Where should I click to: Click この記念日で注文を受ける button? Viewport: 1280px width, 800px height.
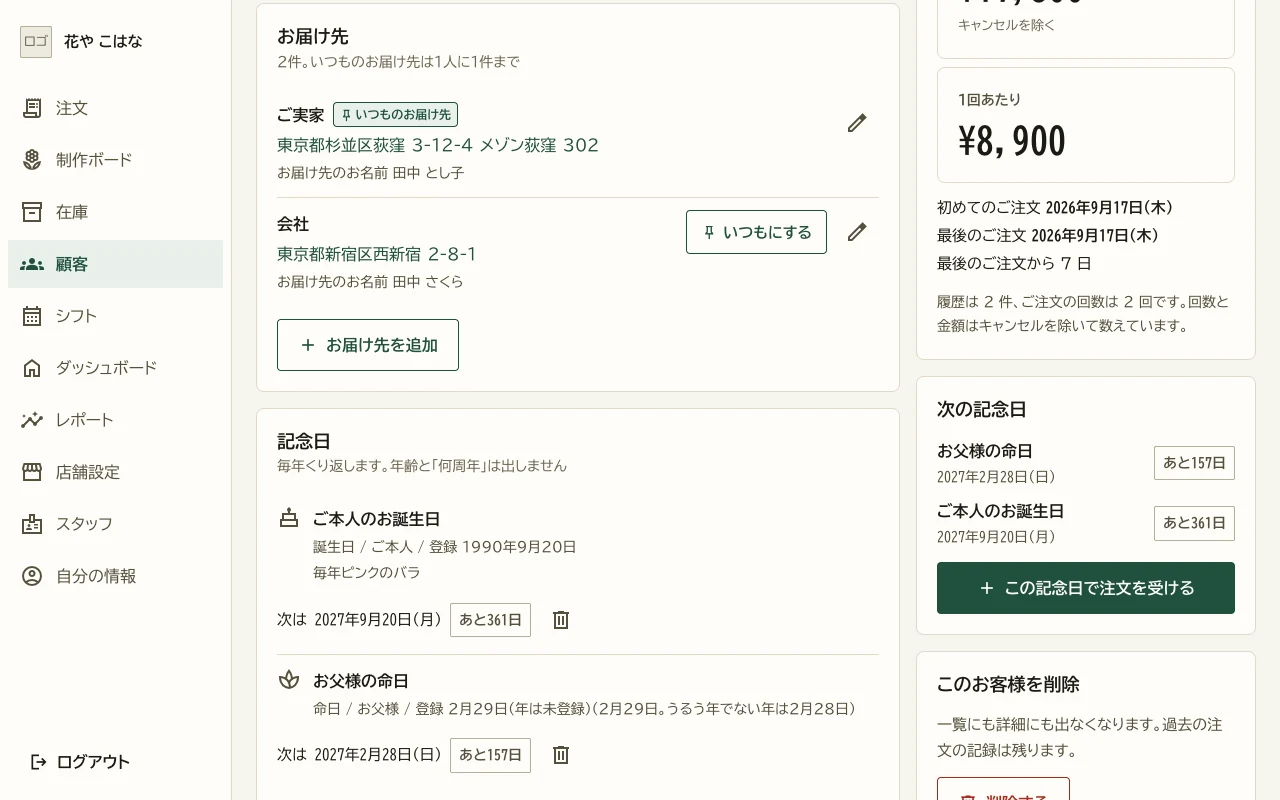1086,588
